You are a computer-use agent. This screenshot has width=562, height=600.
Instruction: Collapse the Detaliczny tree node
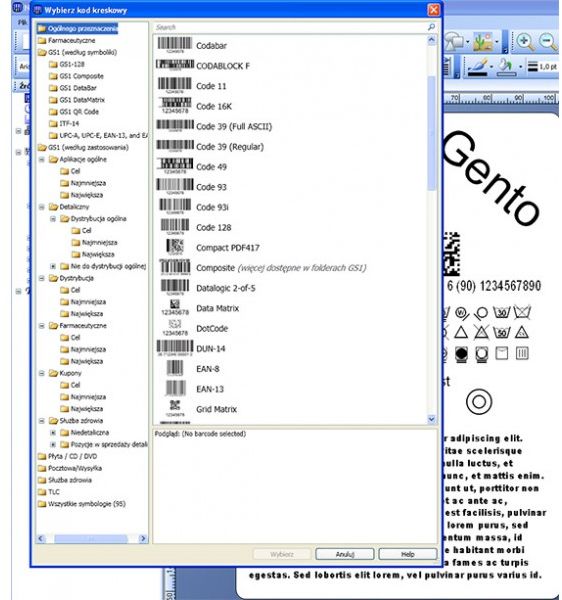tap(42, 207)
